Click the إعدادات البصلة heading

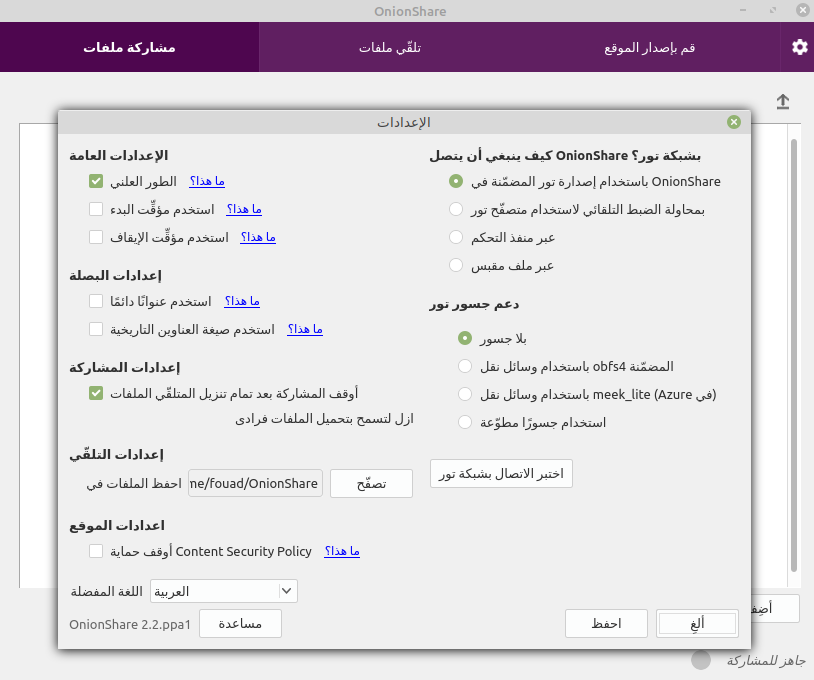pyautogui.click(x=115, y=275)
